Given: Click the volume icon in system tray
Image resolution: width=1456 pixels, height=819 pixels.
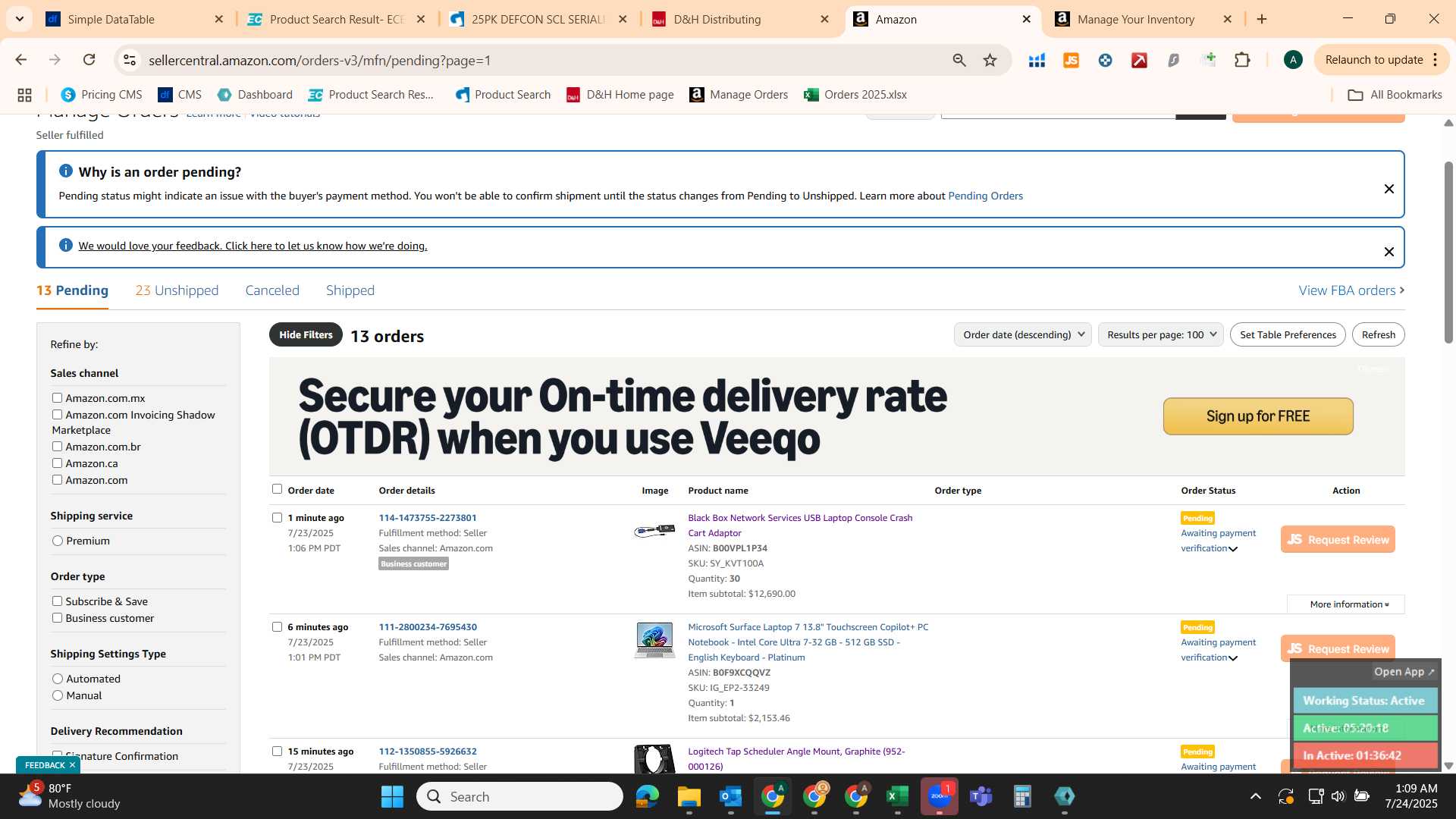Looking at the screenshot, I should pos(1338,796).
